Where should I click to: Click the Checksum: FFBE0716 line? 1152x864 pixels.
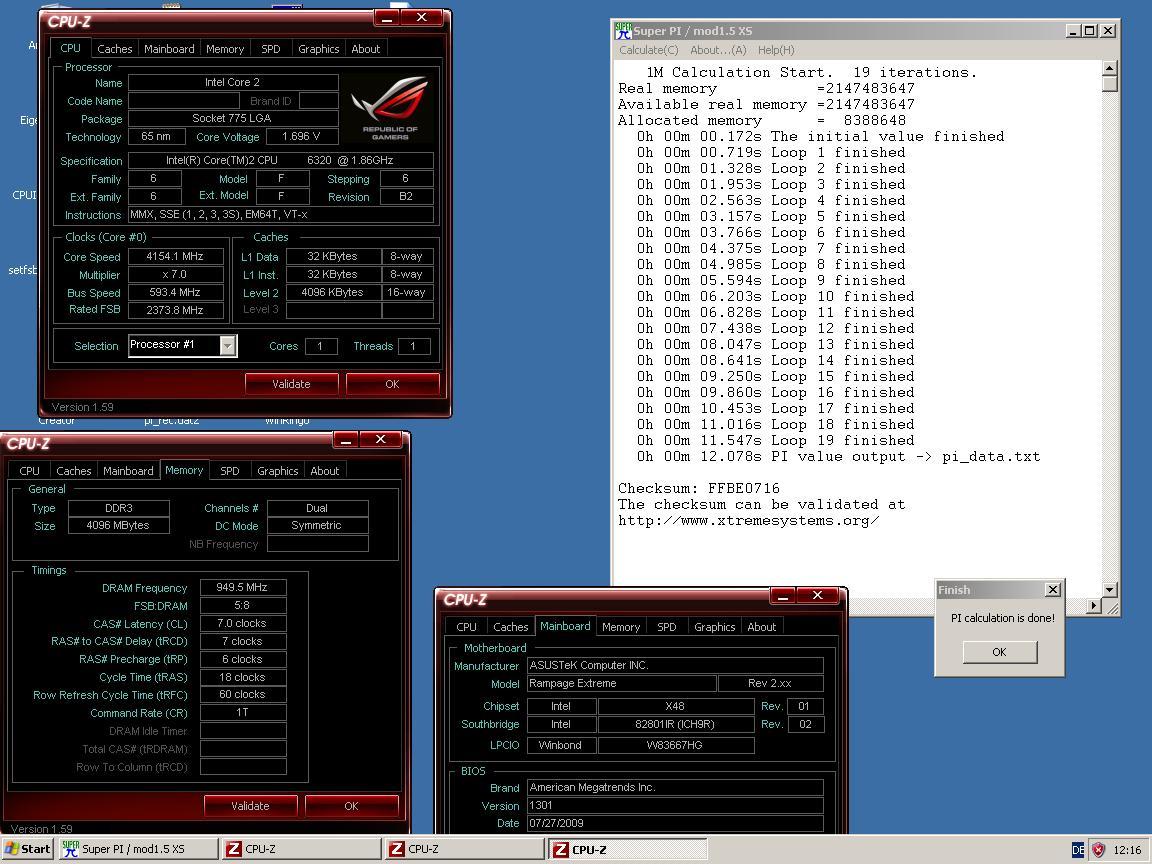pyautogui.click(x=699, y=489)
